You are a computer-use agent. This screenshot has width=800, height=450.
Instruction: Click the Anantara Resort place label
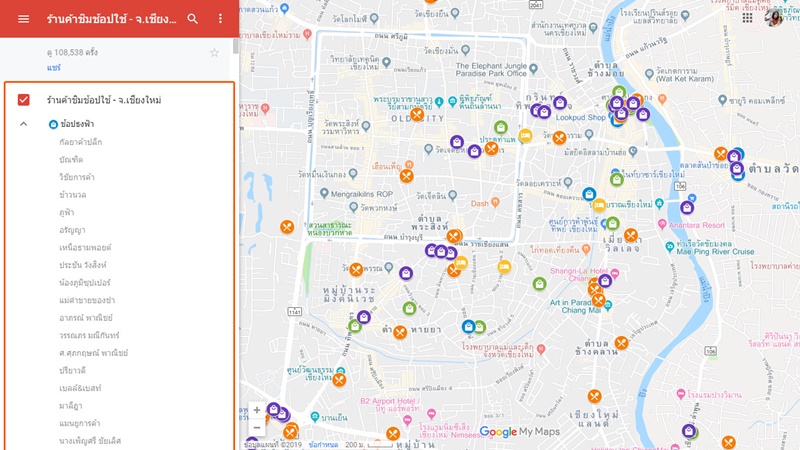[696, 225]
